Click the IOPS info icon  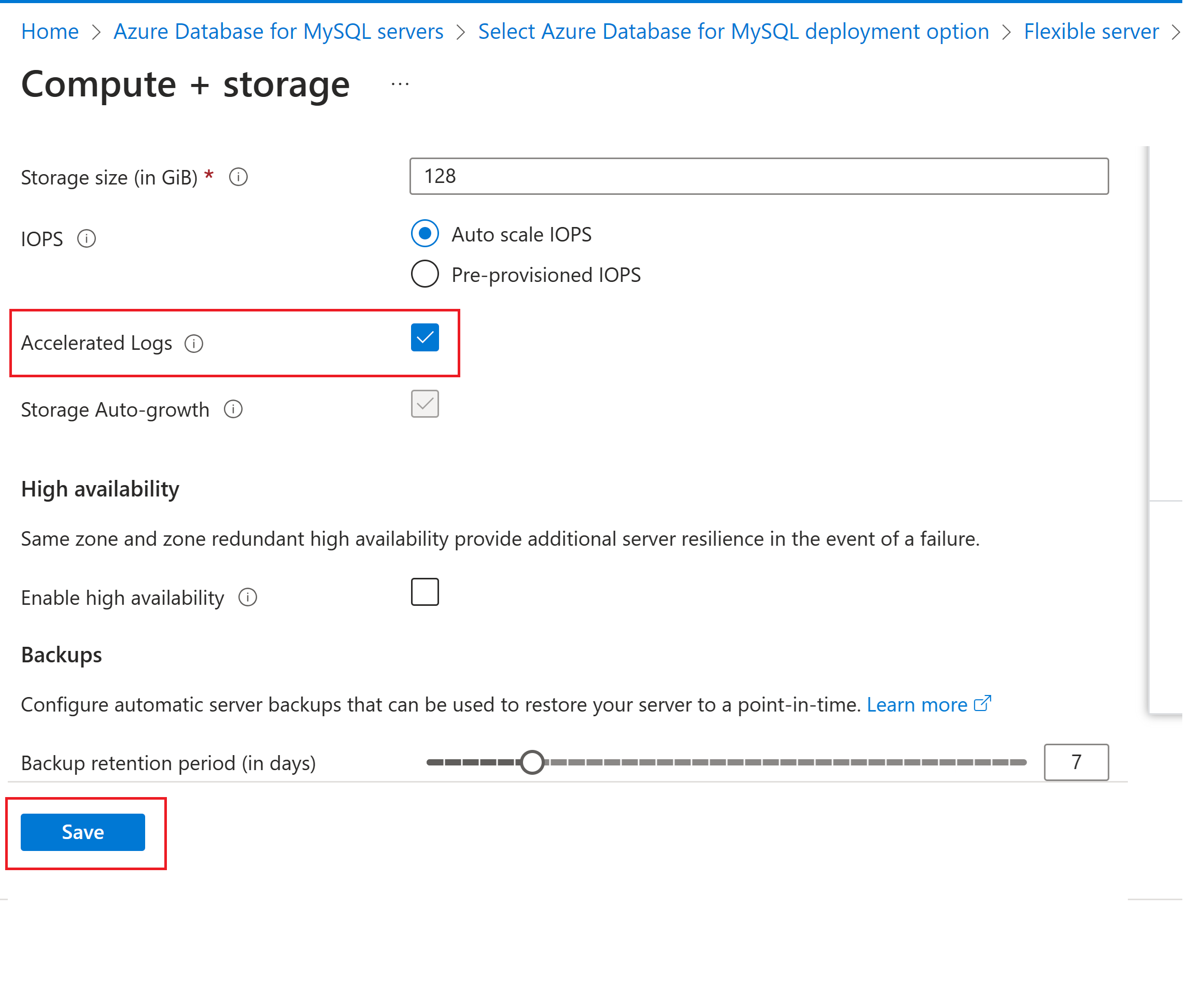tap(87, 238)
